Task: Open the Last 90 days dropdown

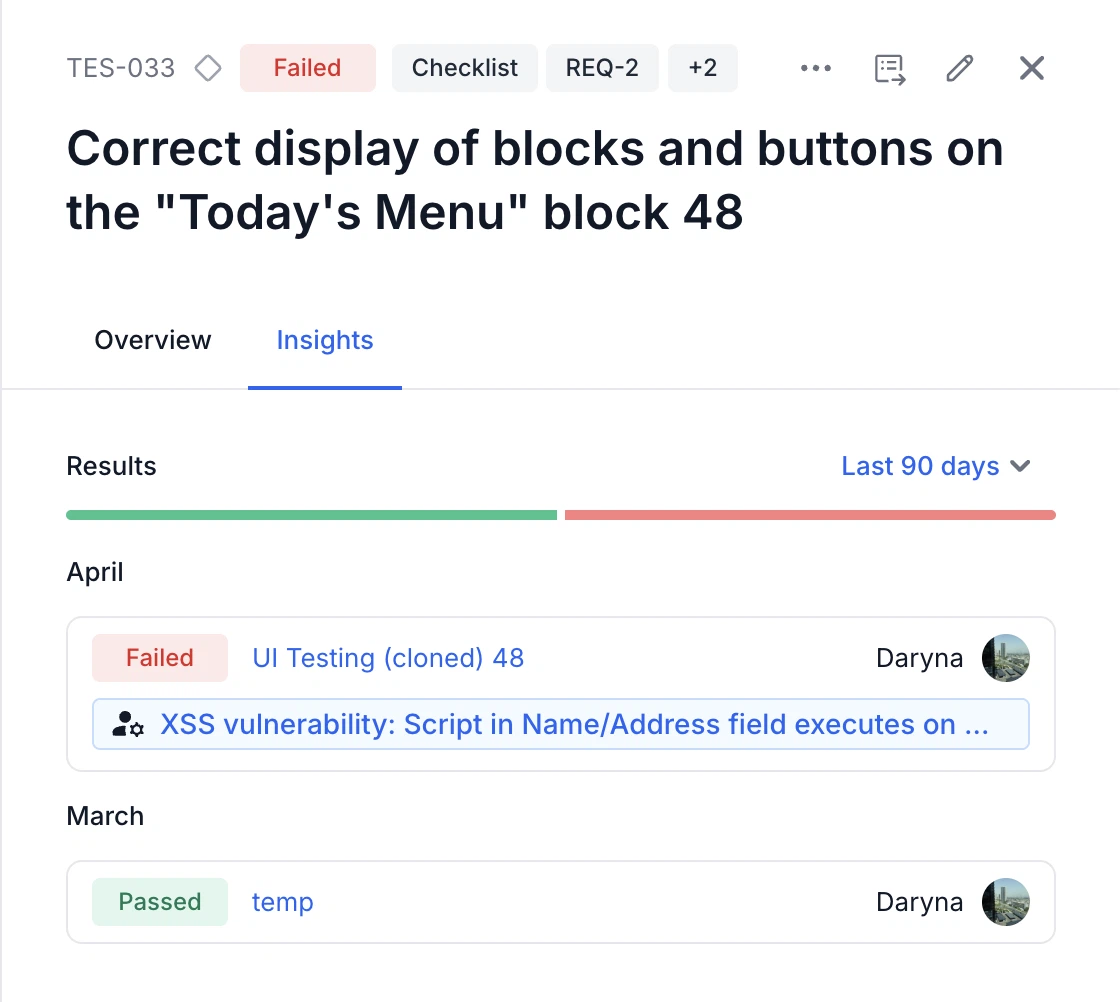Action: pyautogui.click(x=936, y=466)
